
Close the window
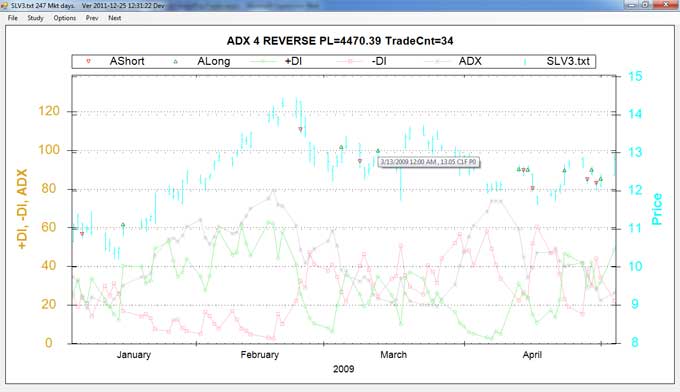pyautogui.click(x=667, y=4)
